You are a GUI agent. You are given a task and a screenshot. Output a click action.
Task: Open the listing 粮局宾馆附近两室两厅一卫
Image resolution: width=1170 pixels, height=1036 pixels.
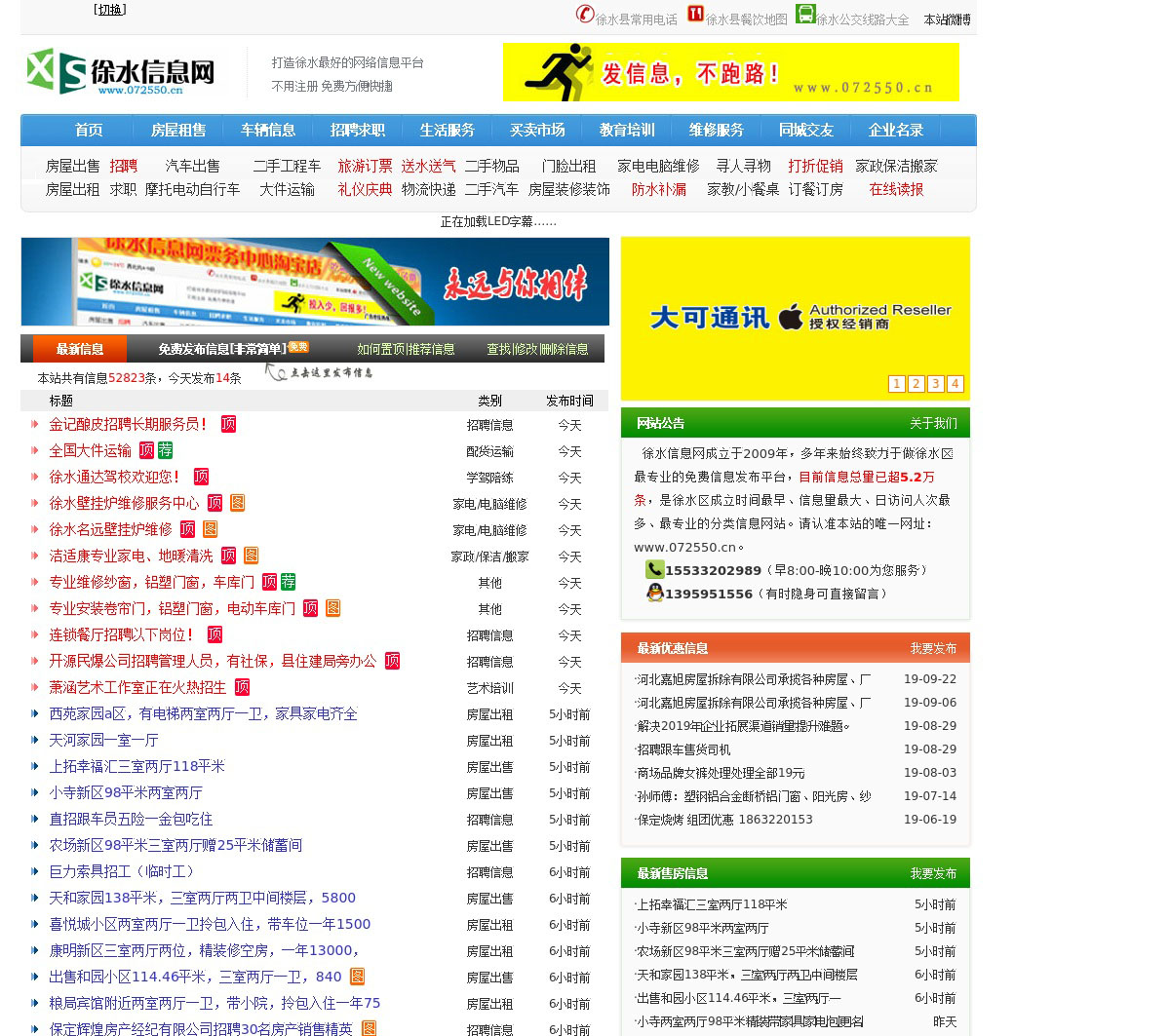tap(214, 1003)
